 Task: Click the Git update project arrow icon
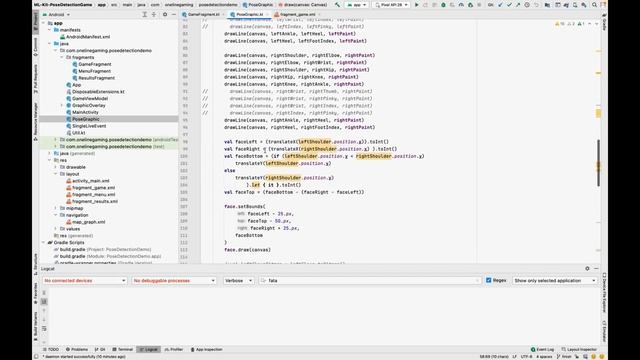[500, 5]
